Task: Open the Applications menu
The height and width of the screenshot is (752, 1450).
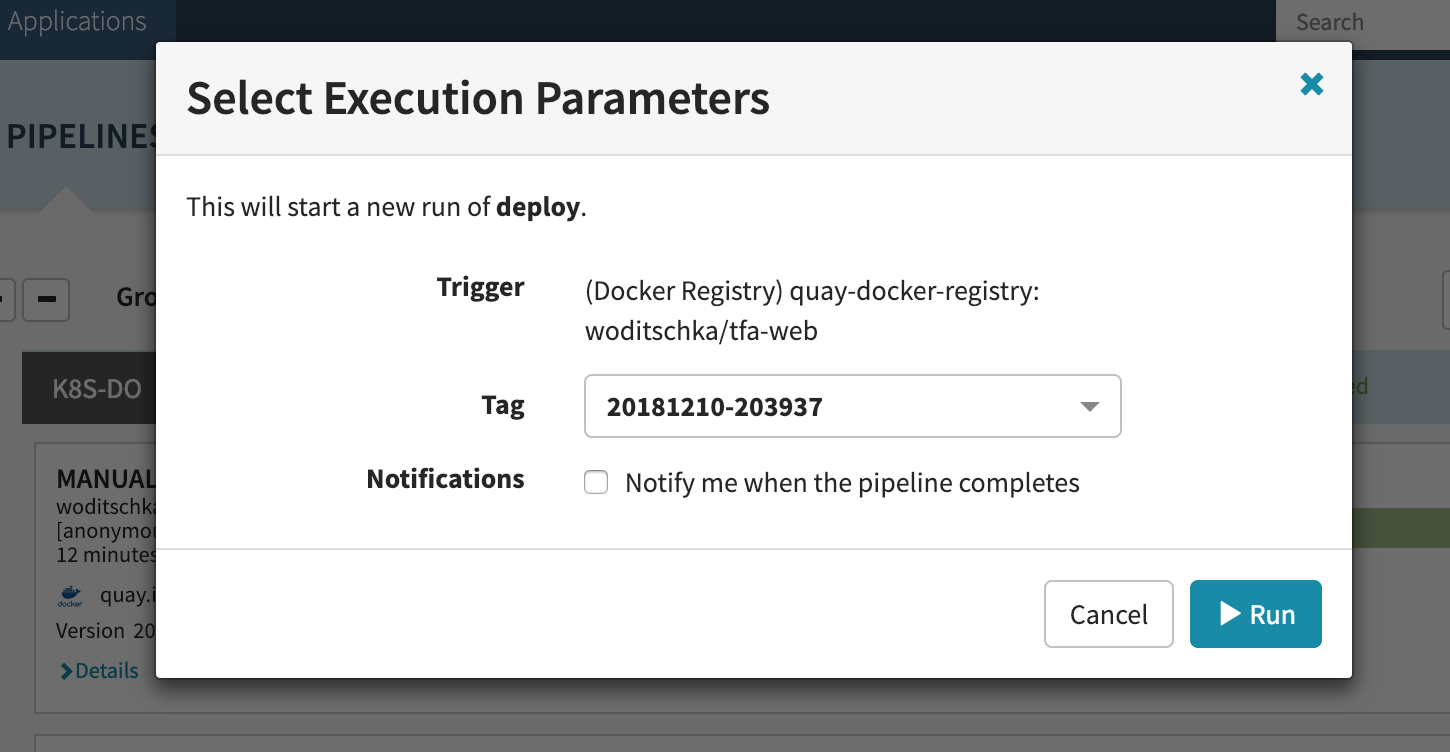Action: [77, 22]
